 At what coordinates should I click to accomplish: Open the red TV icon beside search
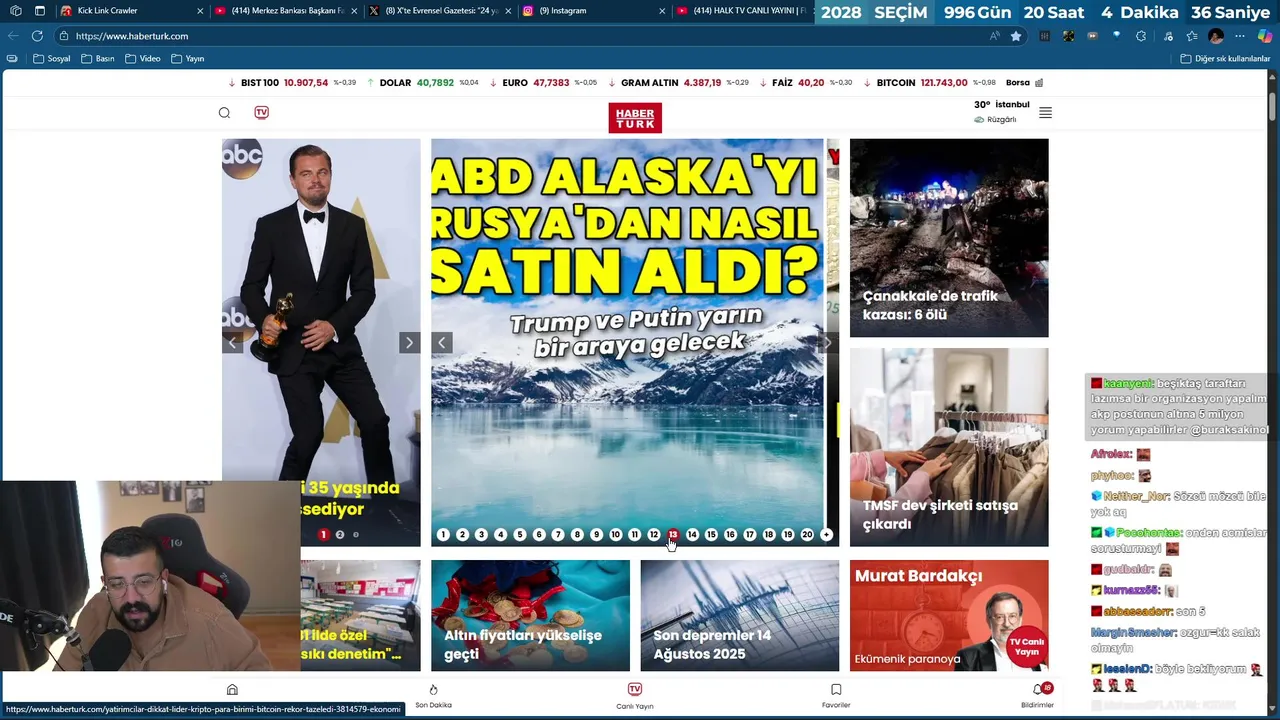[261, 113]
